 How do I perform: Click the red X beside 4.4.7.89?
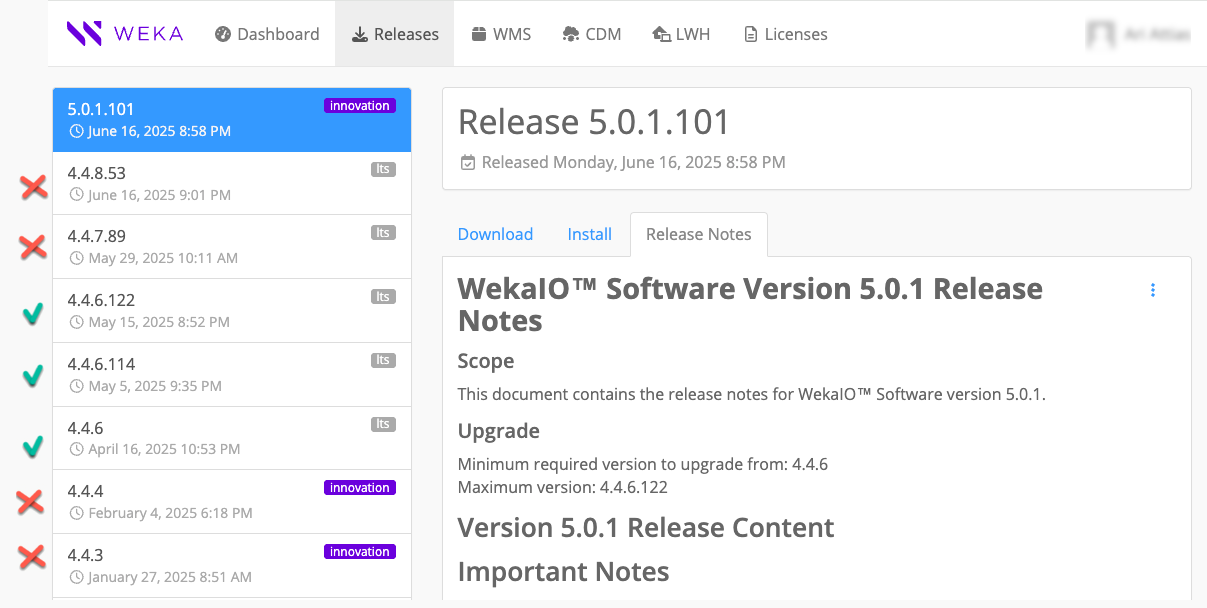[33, 246]
